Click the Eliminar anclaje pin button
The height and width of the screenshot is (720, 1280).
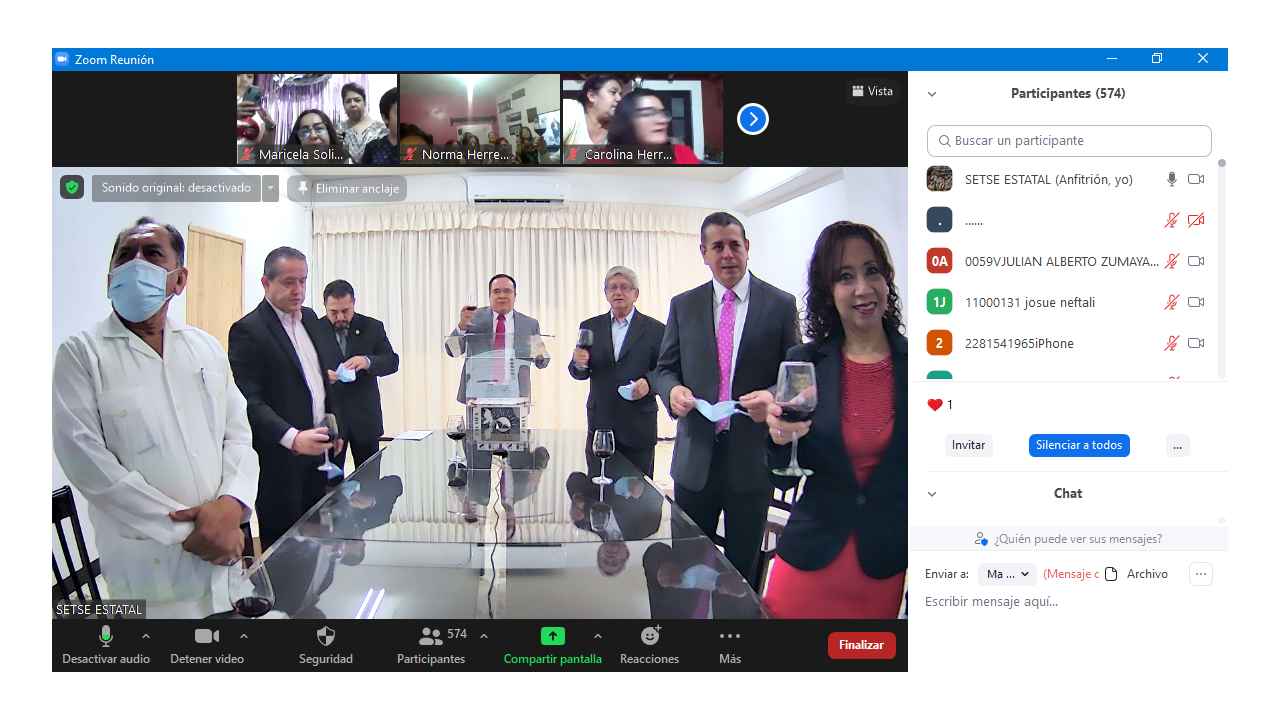tap(347, 188)
